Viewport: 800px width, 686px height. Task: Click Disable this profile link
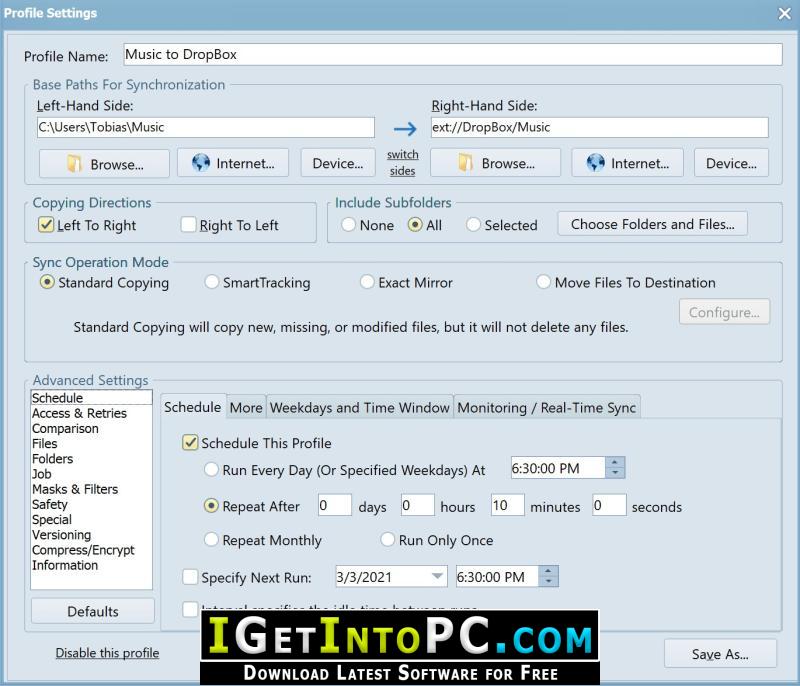pyautogui.click(x=107, y=653)
